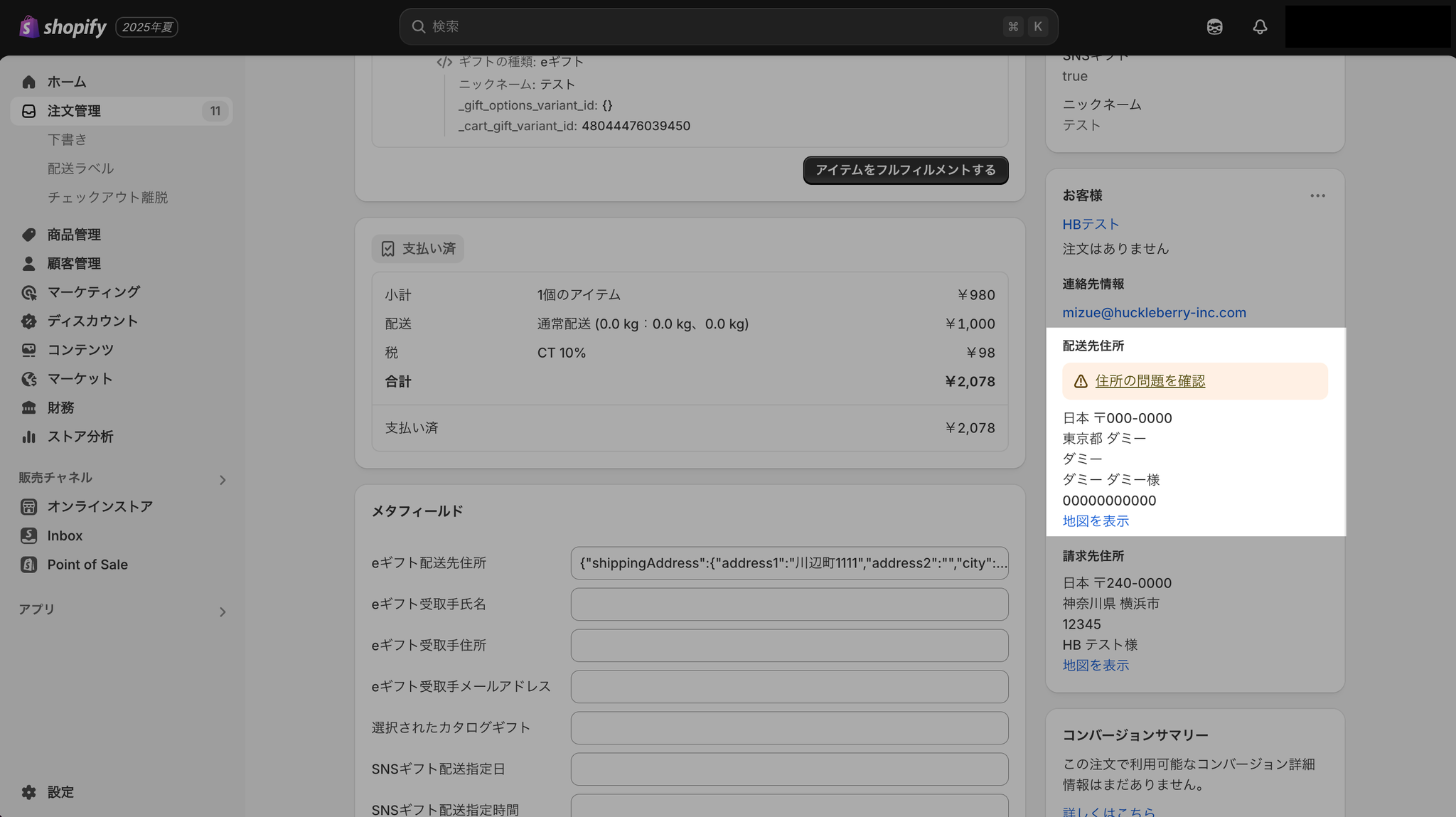Click the eギフト受取手氏名 input field
Screen dimensions: 1456x817
click(x=789, y=604)
